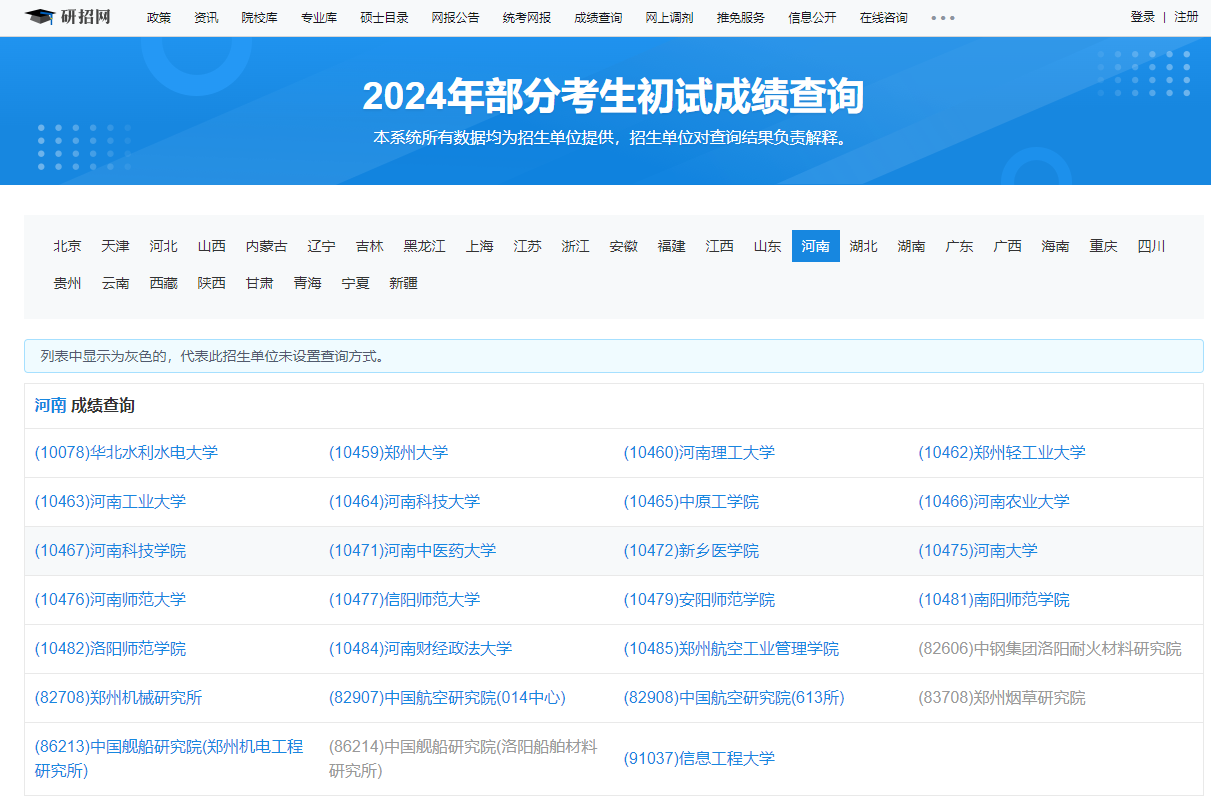1211x803 pixels.
Task: Open (10466)河南农业大学 link
Action: coord(994,501)
